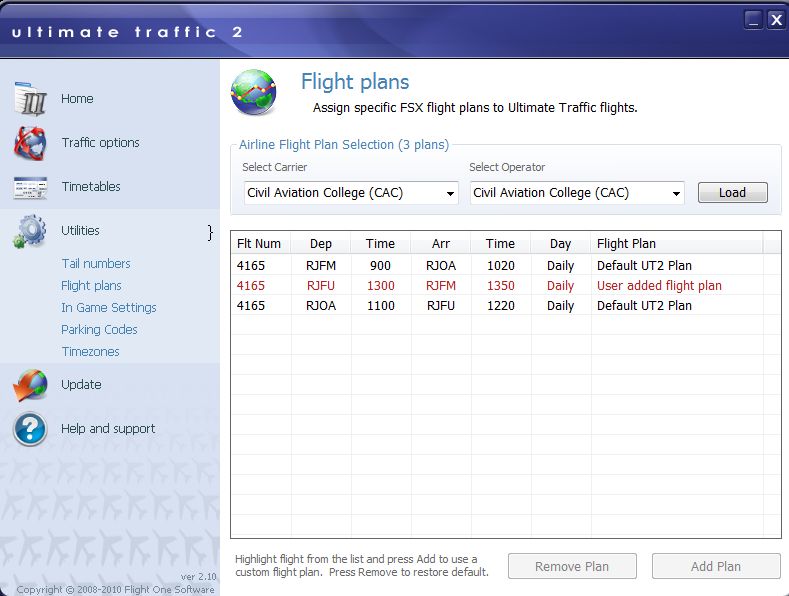Select the RJOA departure row cell
This screenshot has height=596, width=789.
coord(321,306)
